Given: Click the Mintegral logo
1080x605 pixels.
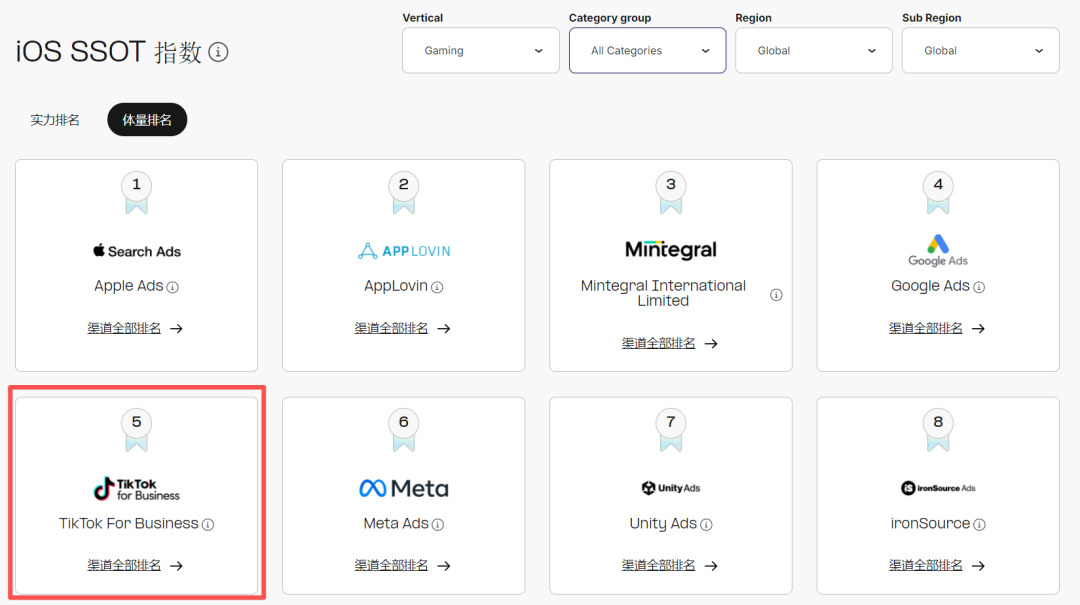Looking at the screenshot, I should tap(671, 249).
